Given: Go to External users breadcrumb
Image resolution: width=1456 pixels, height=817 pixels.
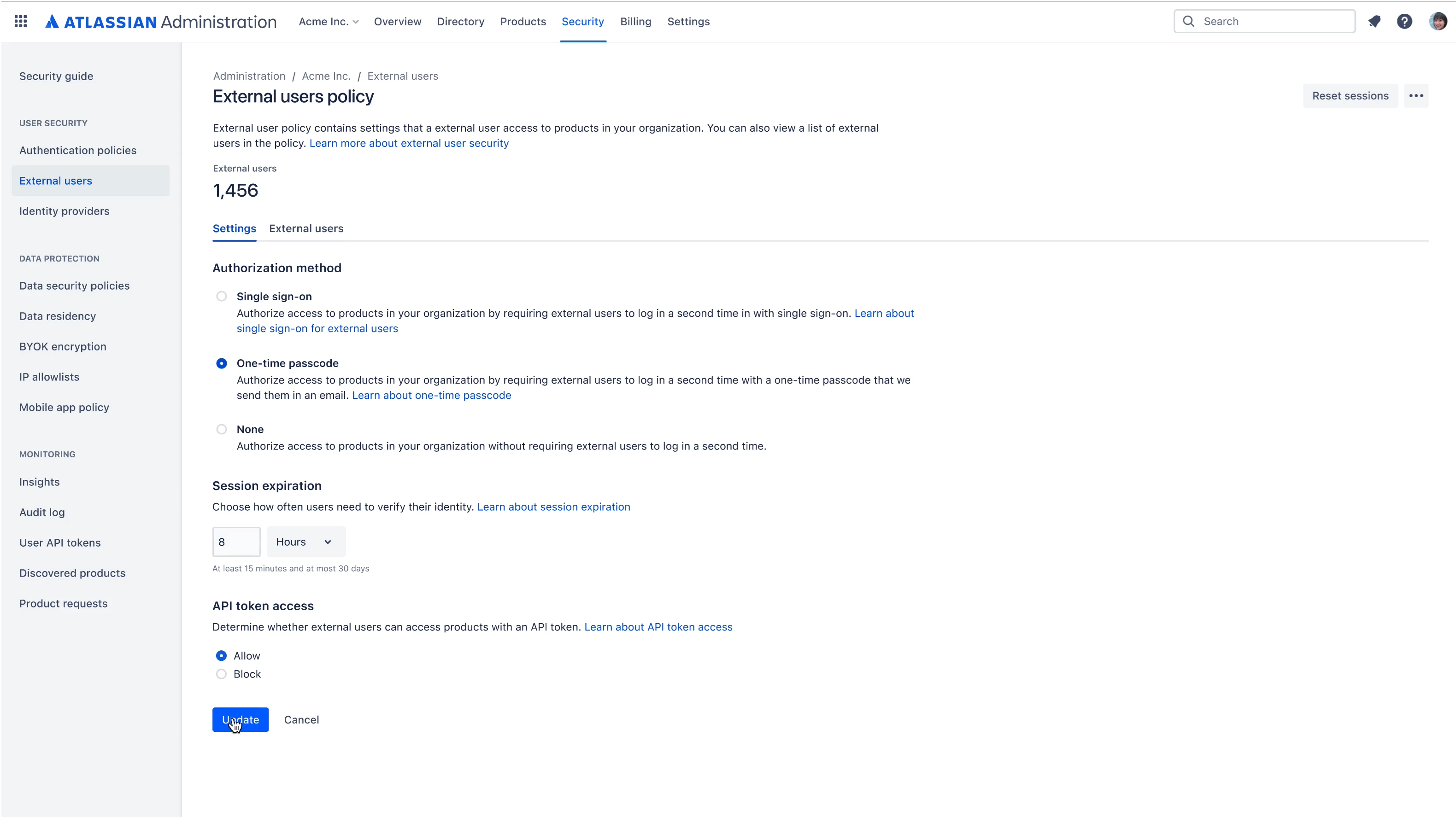Looking at the screenshot, I should coord(402,76).
